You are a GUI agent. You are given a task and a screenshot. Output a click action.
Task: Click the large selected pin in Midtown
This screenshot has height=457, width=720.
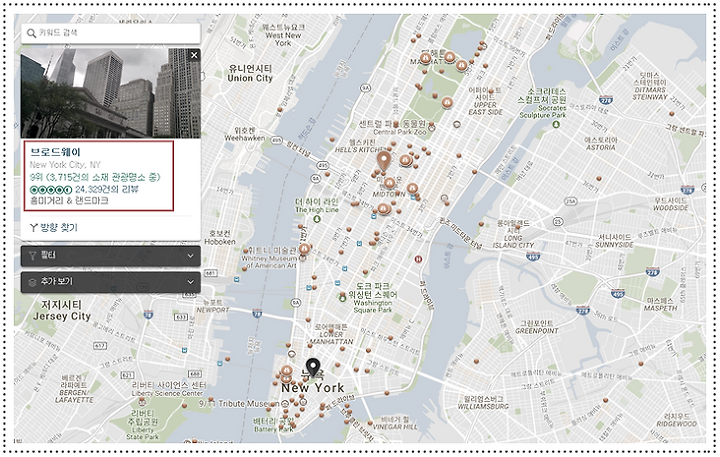click(384, 162)
